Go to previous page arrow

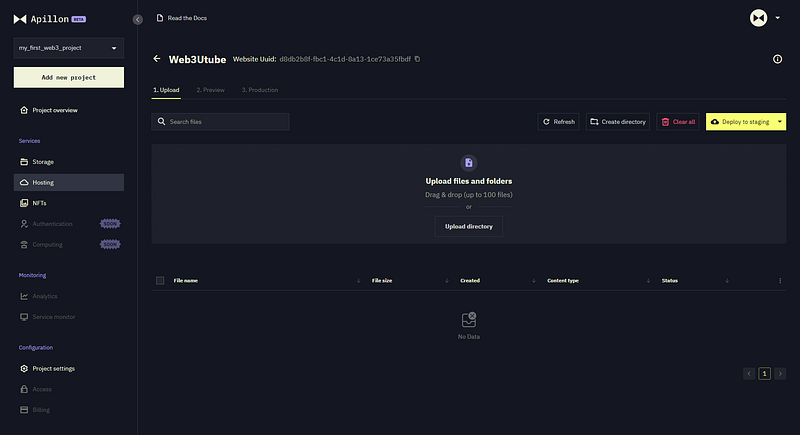pos(749,374)
